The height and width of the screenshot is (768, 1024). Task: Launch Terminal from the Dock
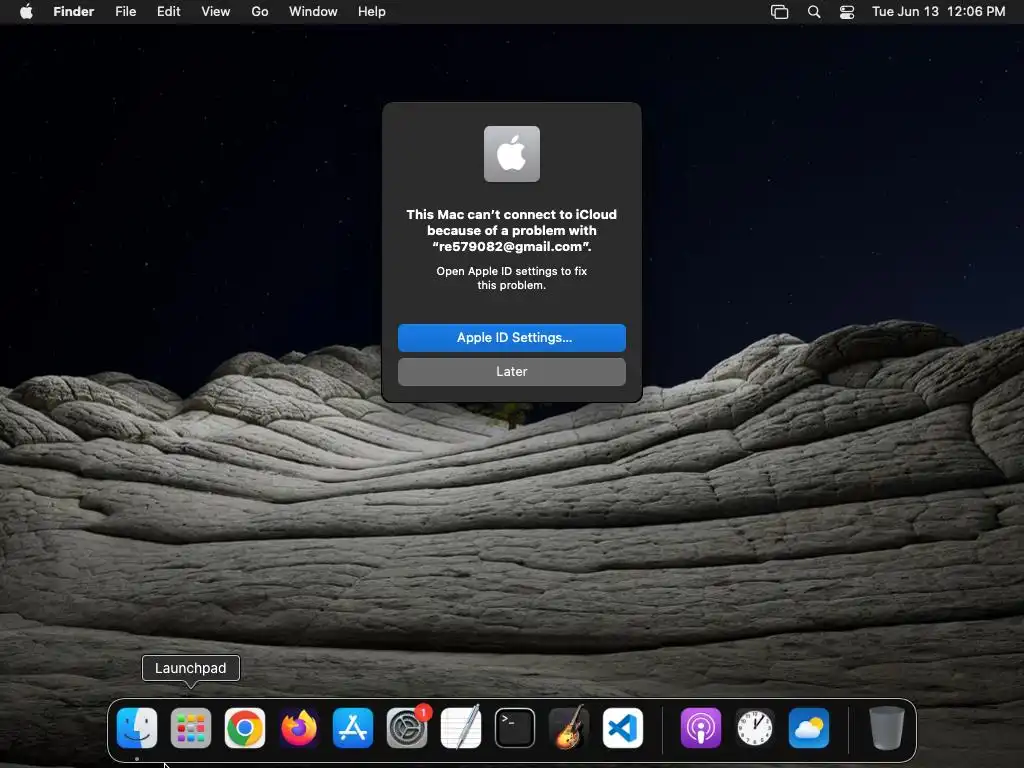pyautogui.click(x=515, y=728)
